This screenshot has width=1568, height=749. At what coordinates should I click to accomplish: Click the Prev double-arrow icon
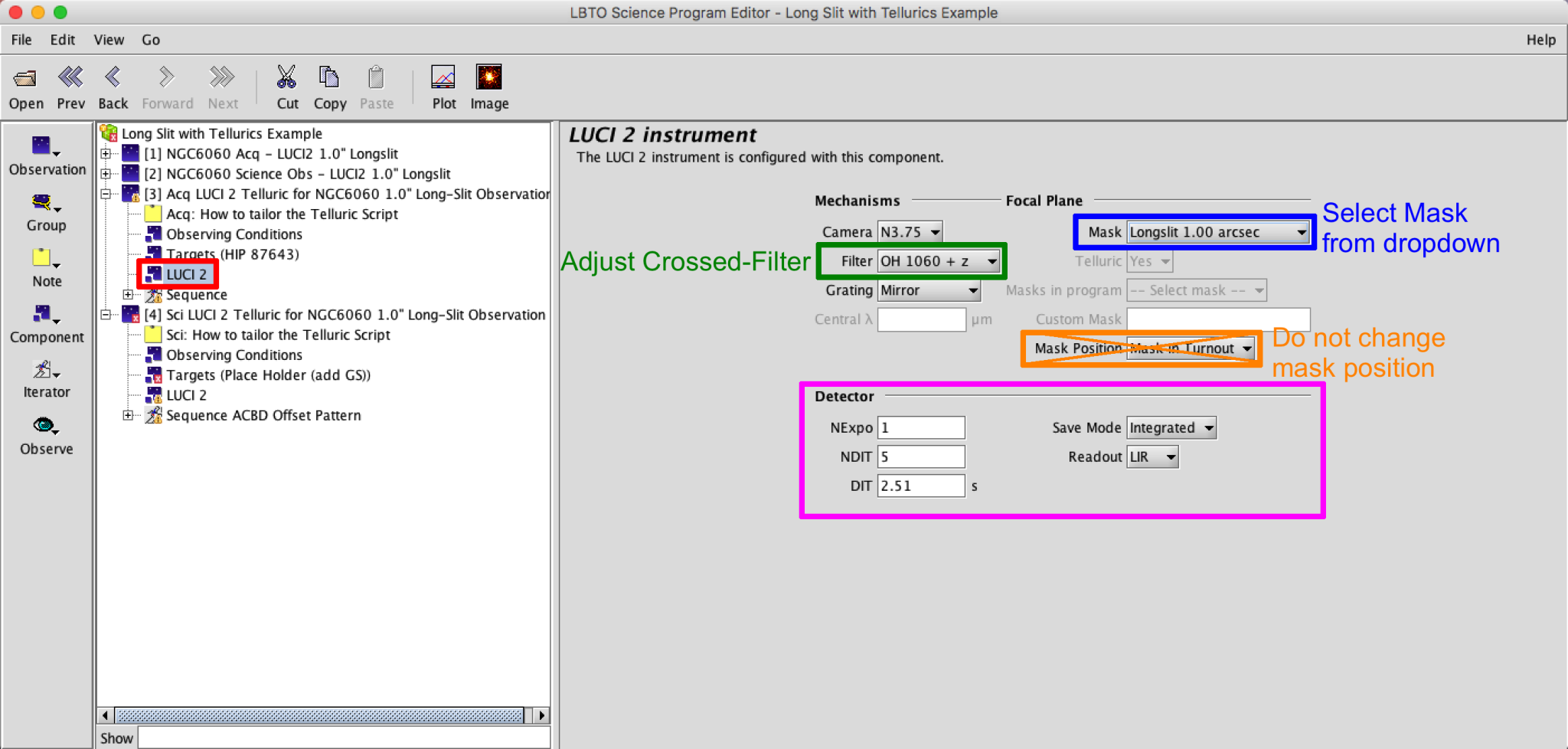70,77
